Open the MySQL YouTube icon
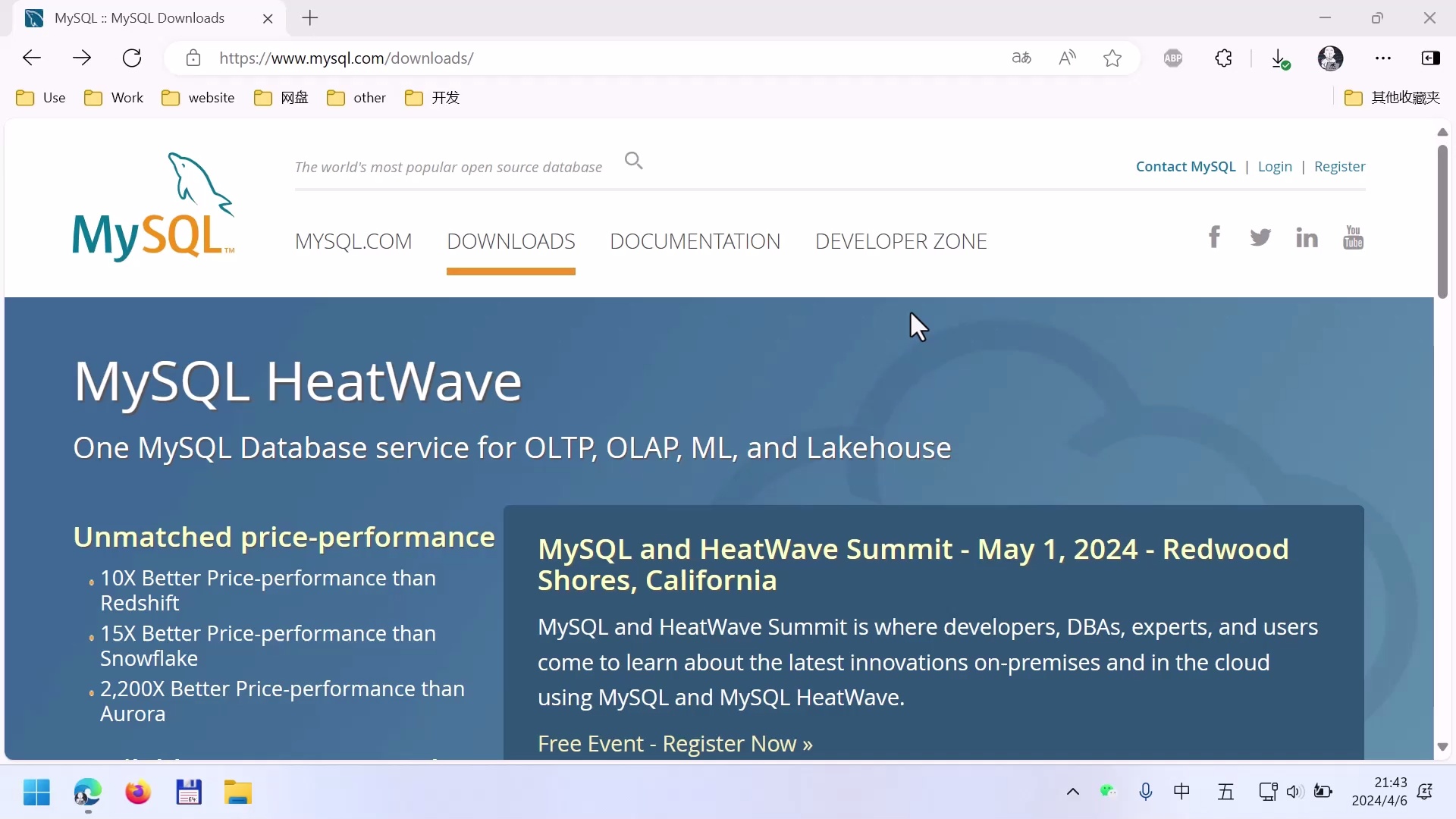 (x=1353, y=237)
